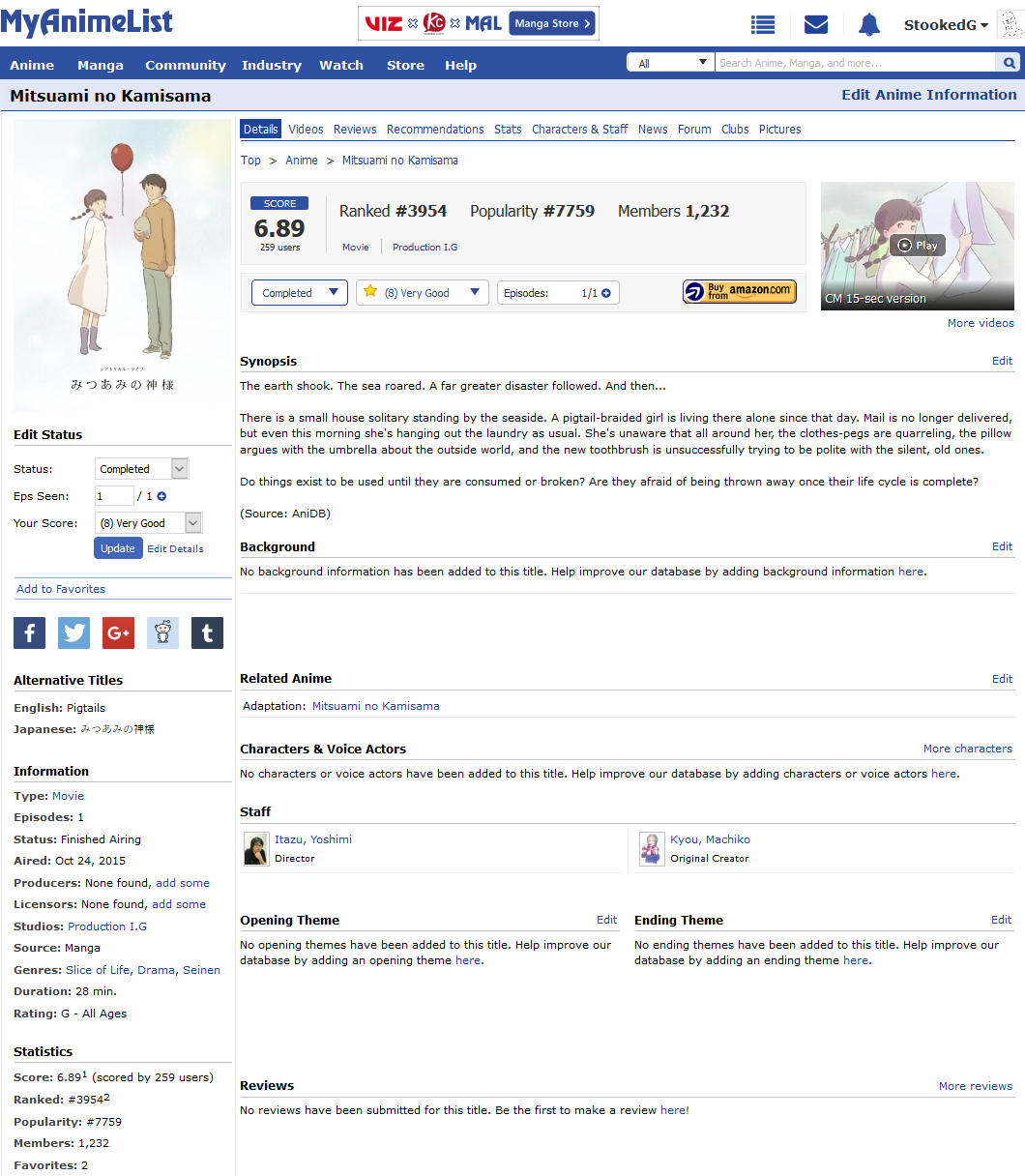The image size is (1025, 1176).
Task: Share on Tumblr icon
Action: click(207, 632)
